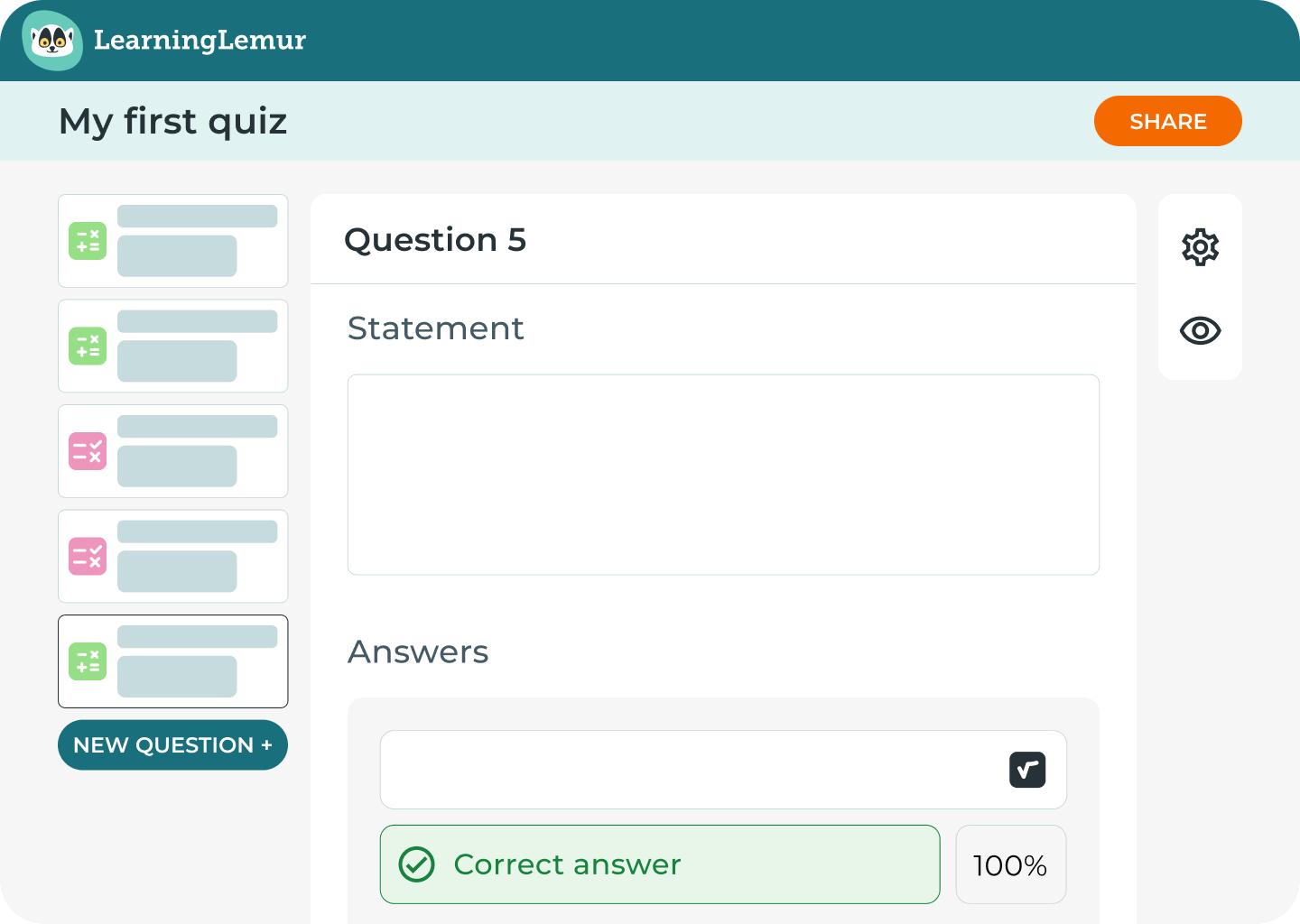Image resolution: width=1300 pixels, height=924 pixels.
Task: Click the My first quiz title
Action: [x=173, y=121]
